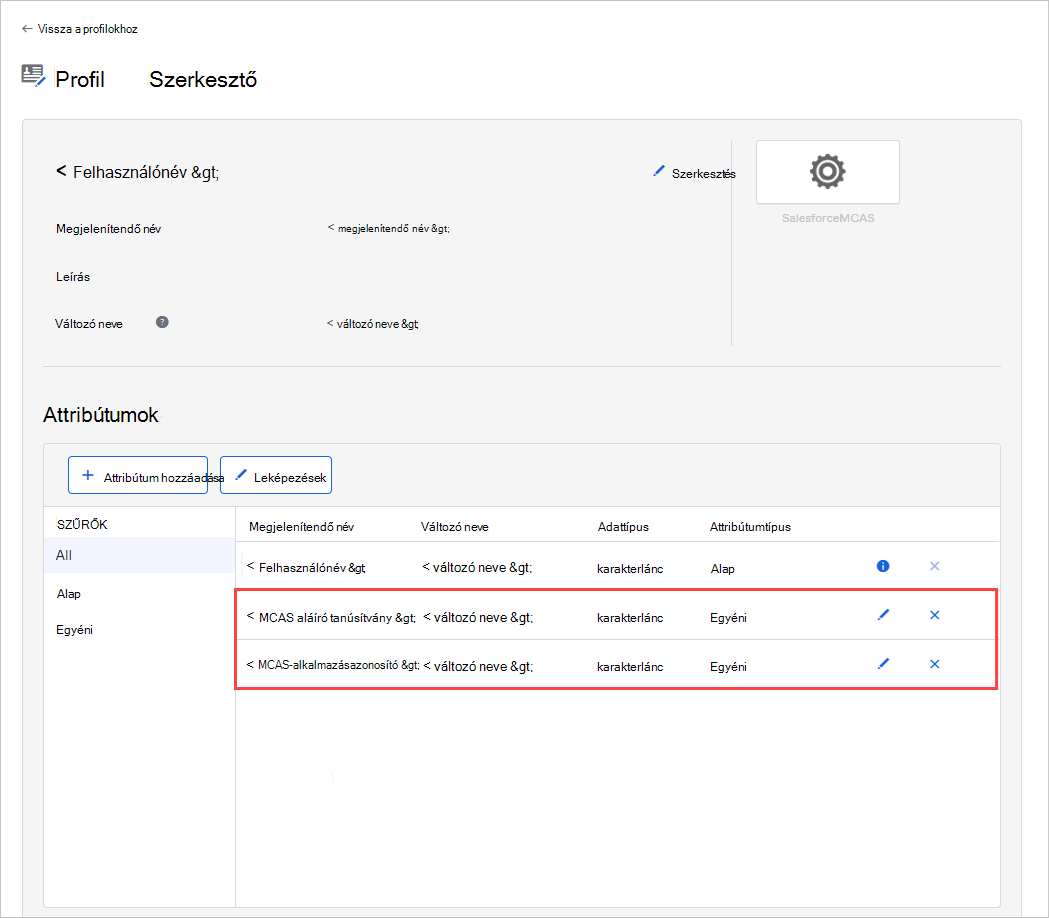Click the Változó neve column header
The image size is (1049, 918).
[x=454, y=527]
